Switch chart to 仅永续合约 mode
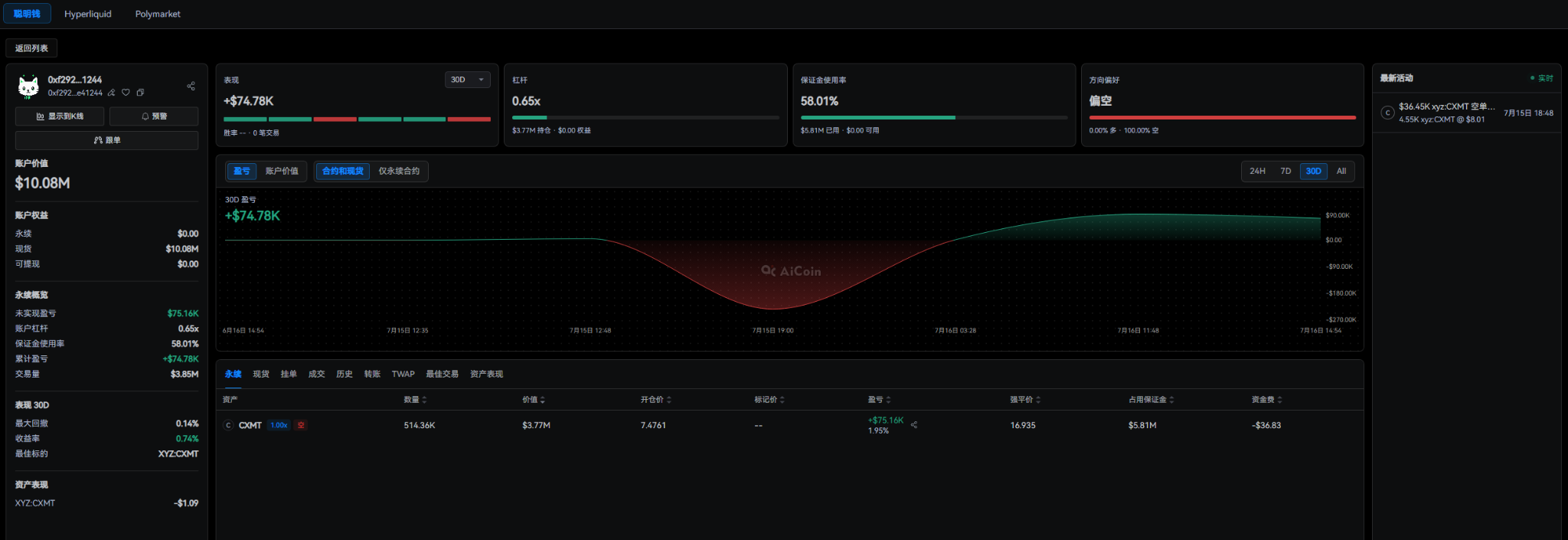 click(399, 171)
